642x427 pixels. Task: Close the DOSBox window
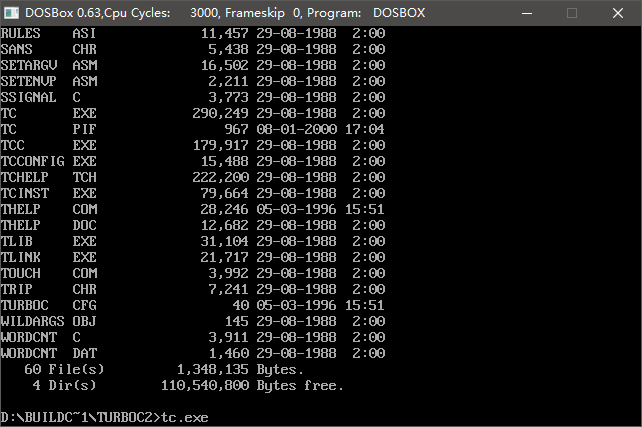[618, 13]
